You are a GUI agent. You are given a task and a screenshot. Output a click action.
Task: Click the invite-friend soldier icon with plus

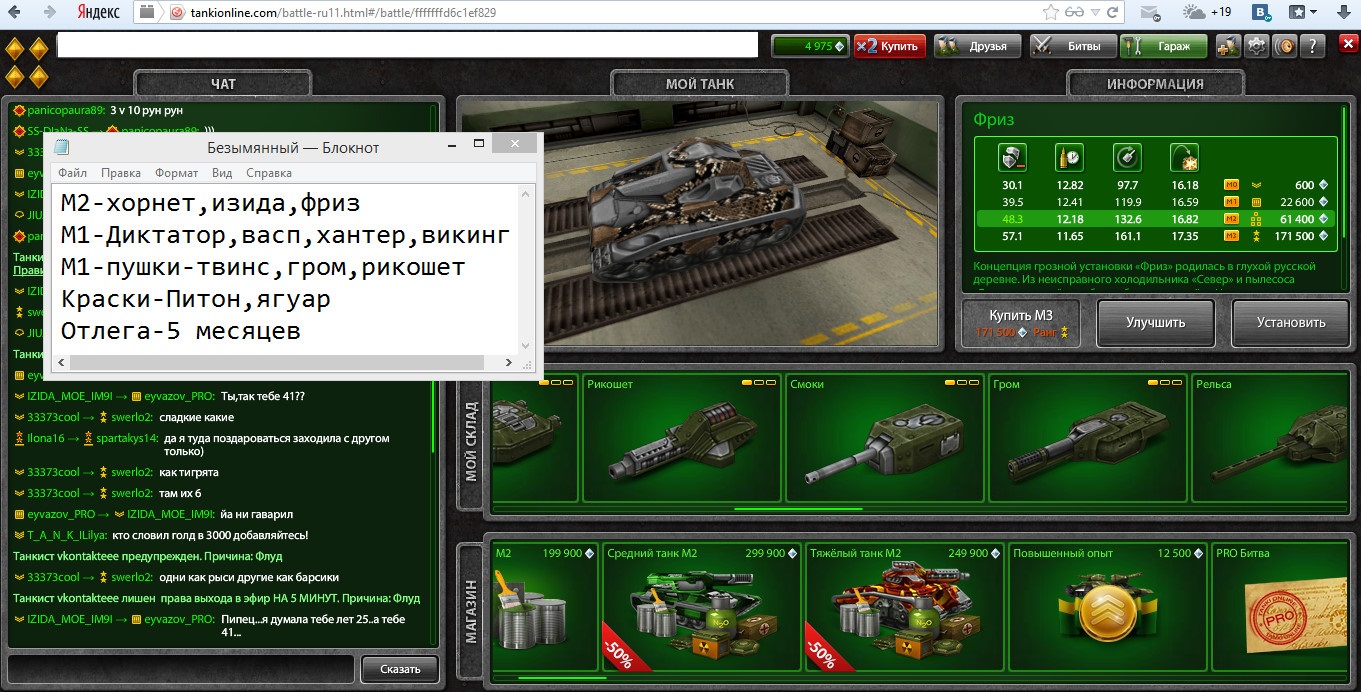1229,46
